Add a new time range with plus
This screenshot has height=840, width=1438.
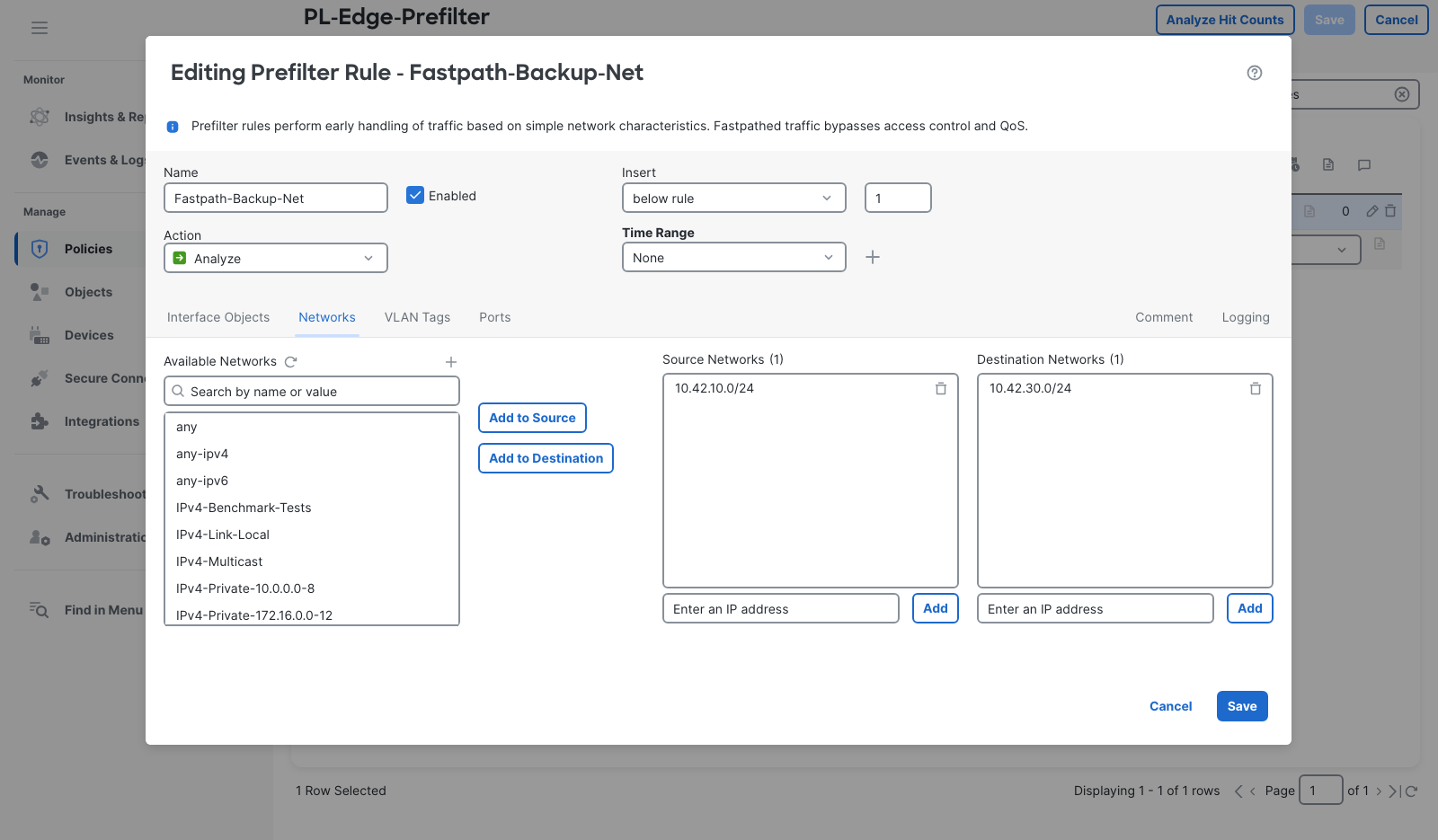click(873, 257)
